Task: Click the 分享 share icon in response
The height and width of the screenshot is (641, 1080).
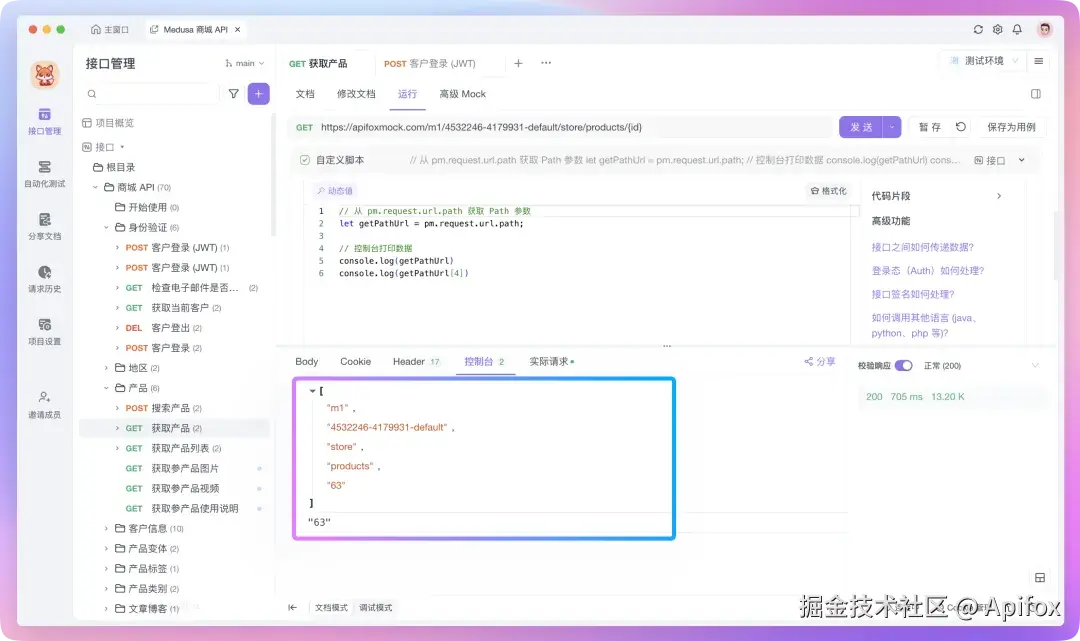Action: click(x=820, y=361)
